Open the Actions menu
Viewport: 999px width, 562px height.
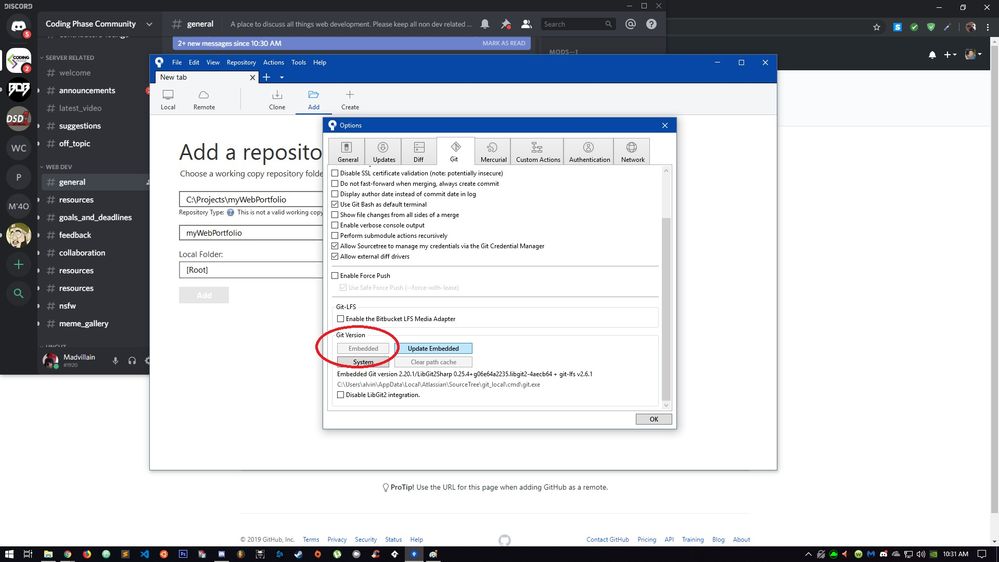point(273,62)
